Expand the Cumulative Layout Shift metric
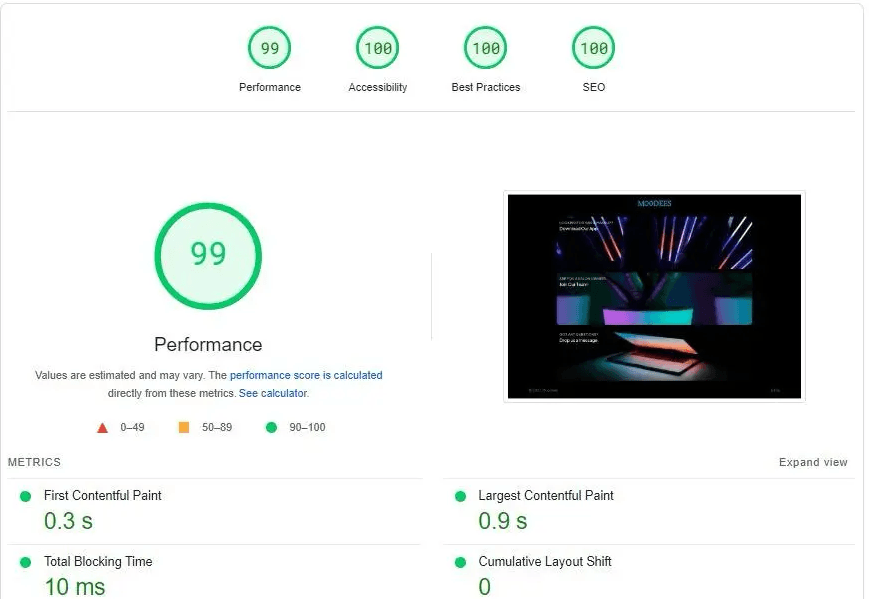Image resolution: width=869 pixels, height=599 pixels. pos(545,562)
